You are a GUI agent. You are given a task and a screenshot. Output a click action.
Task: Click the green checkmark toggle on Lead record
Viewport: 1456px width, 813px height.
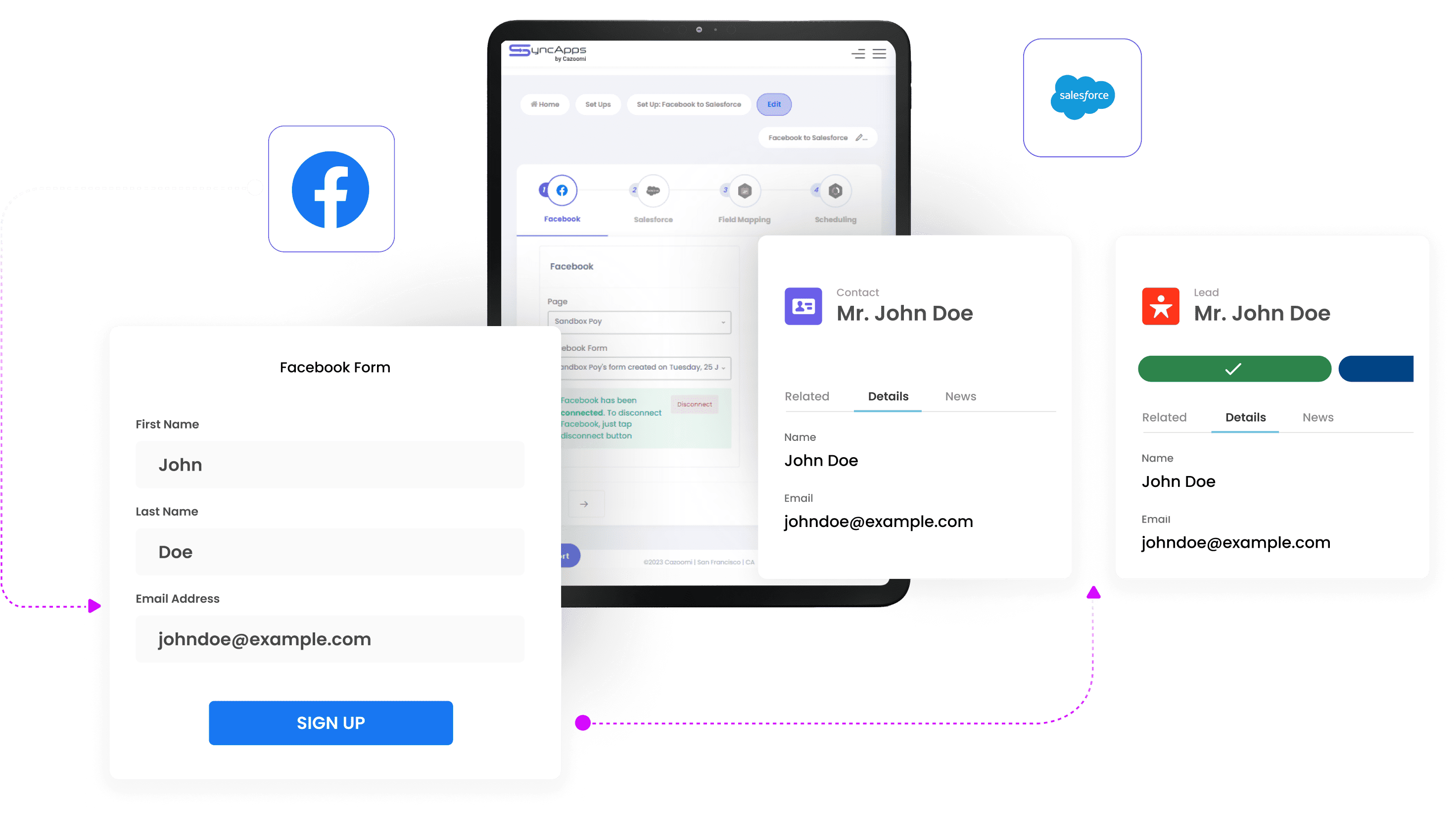tap(1233, 368)
